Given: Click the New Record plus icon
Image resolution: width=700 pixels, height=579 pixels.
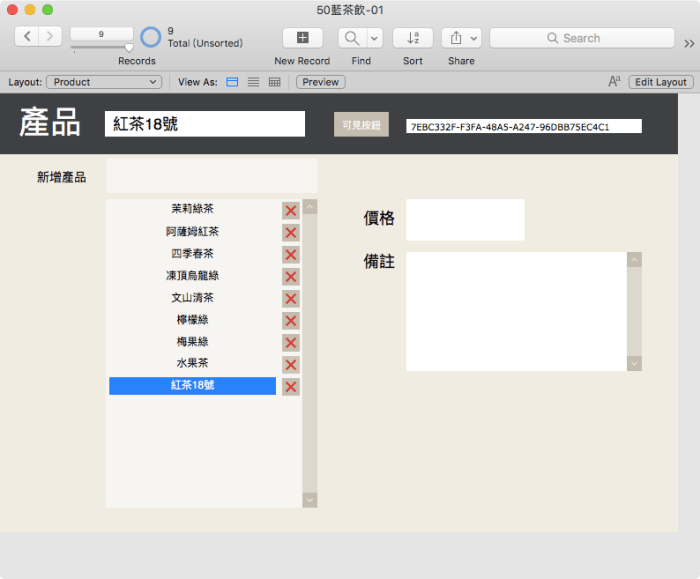Looking at the screenshot, I should pyautogui.click(x=302, y=38).
